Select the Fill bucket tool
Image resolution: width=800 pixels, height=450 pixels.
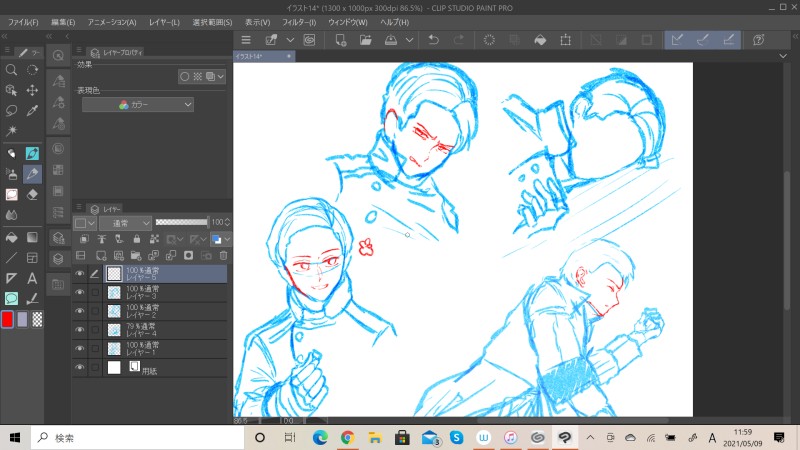(11, 237)
